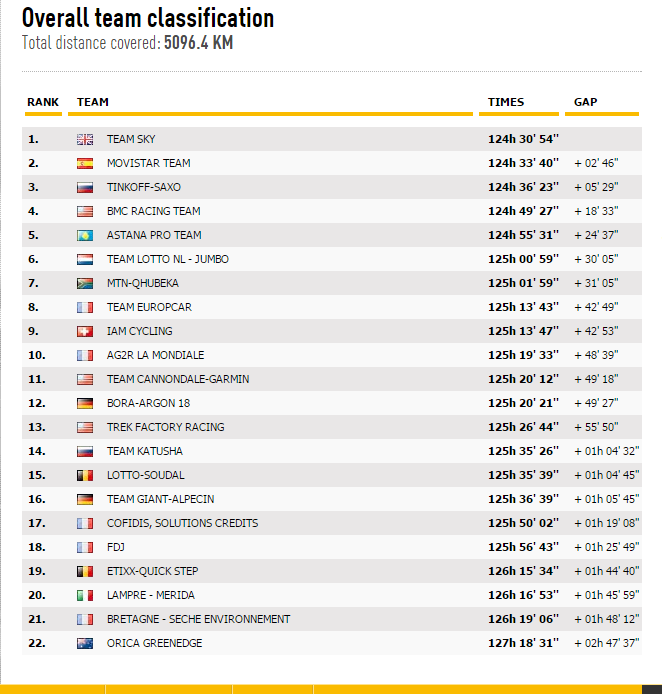
Task: Select the TEAM EUROPCAR name
Action: click(149, 307)
